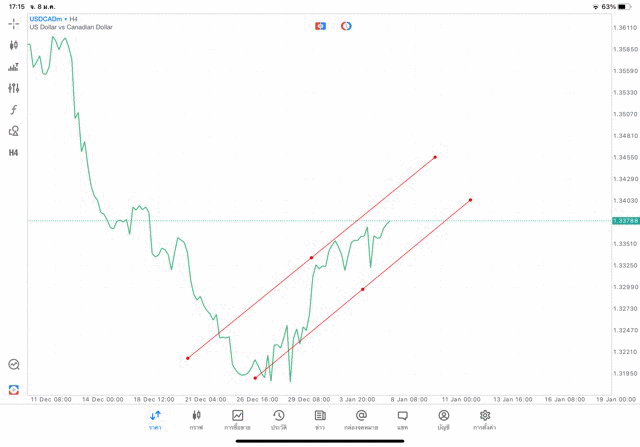
Task: Open the chart search magnifier icon
Action: [x=14, y=365]
